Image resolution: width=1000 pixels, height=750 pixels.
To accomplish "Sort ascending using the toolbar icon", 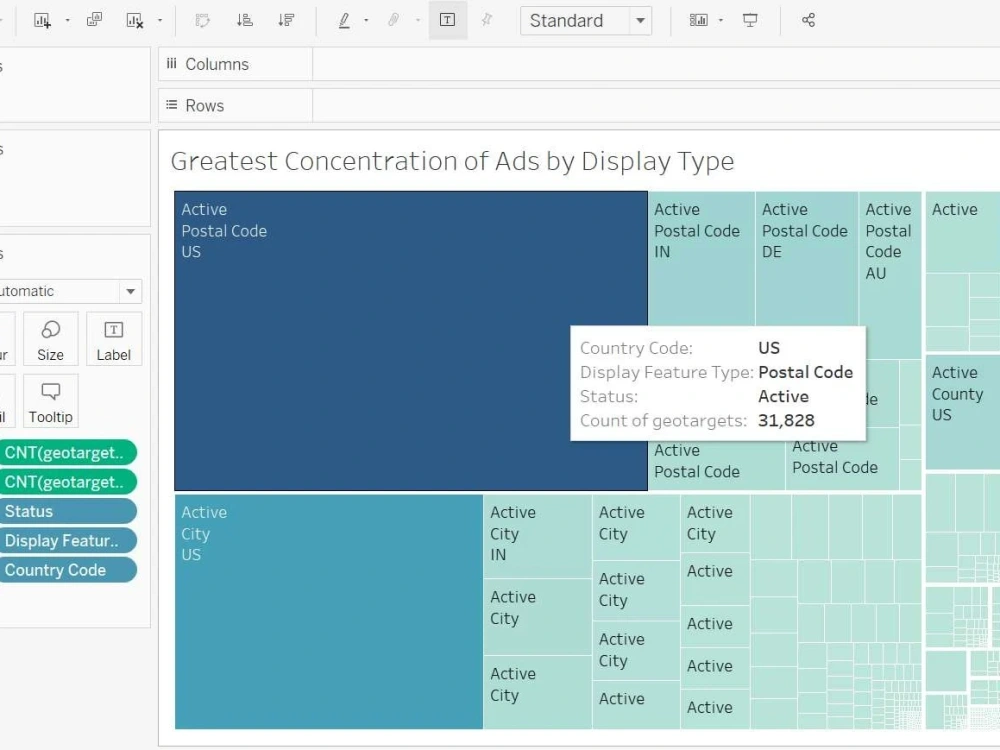I will pos(245,20).
